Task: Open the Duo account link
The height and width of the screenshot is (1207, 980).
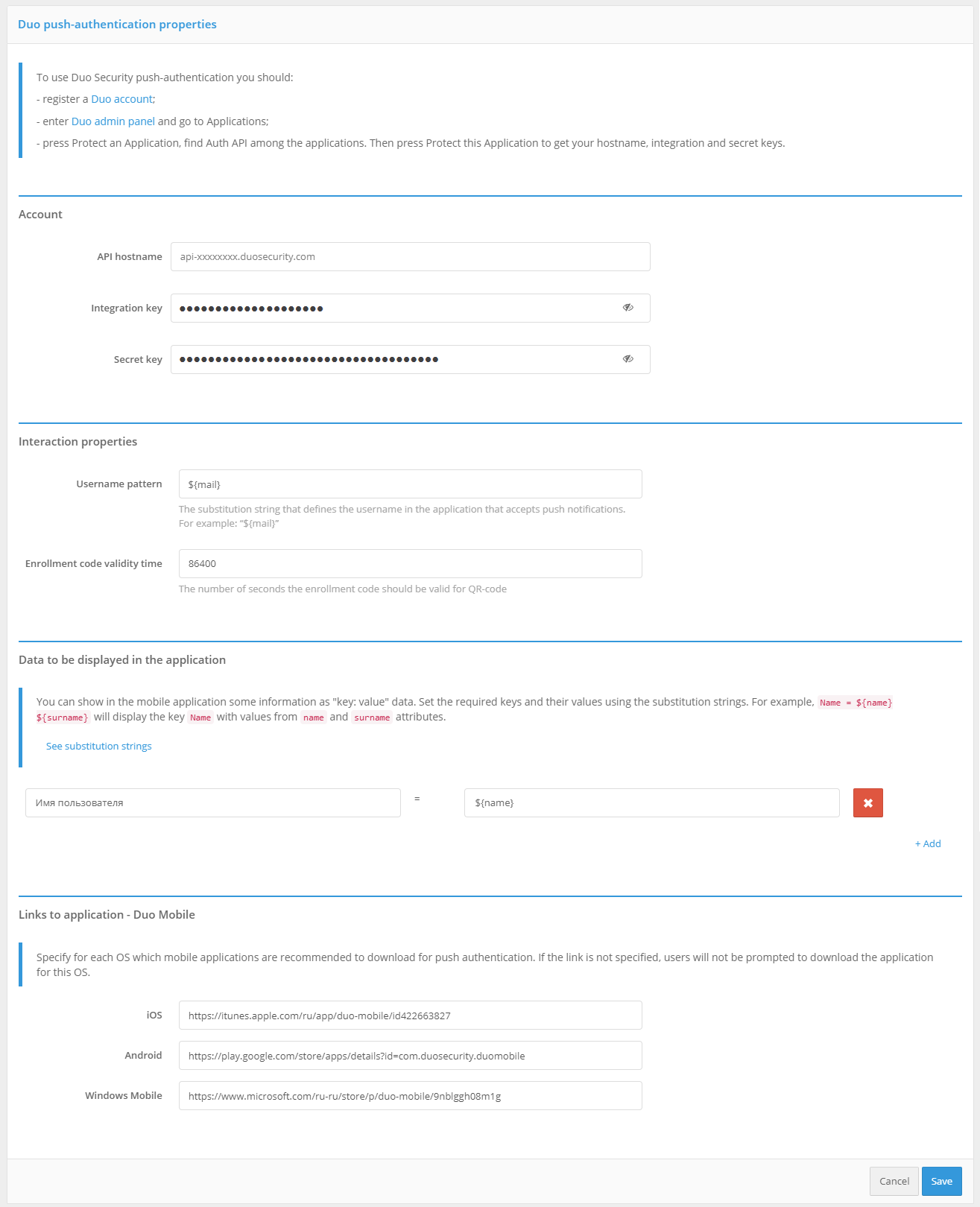Action: pyautogui.click(x=122, y=99)
